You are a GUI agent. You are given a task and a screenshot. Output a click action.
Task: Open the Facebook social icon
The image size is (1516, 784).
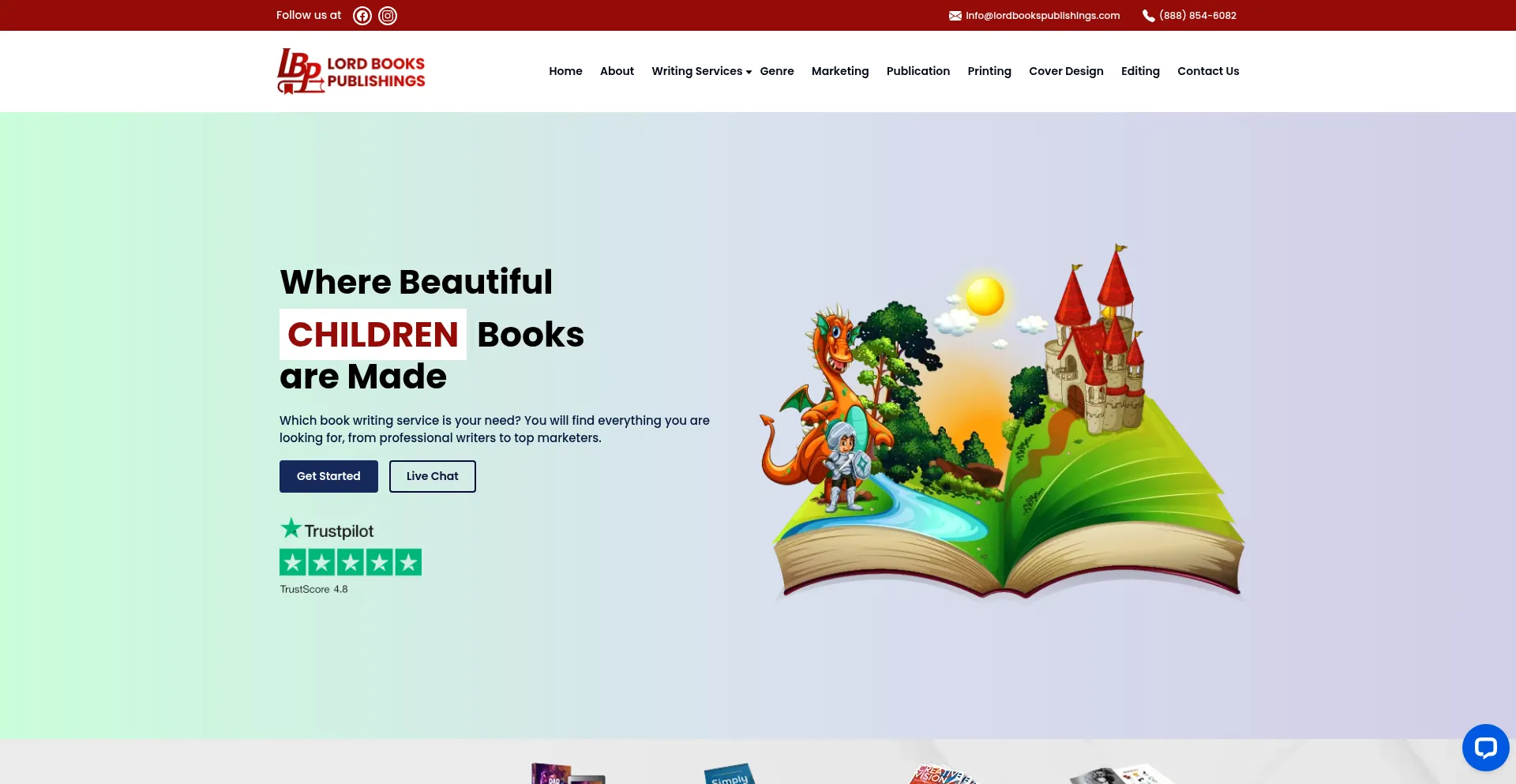362,16
